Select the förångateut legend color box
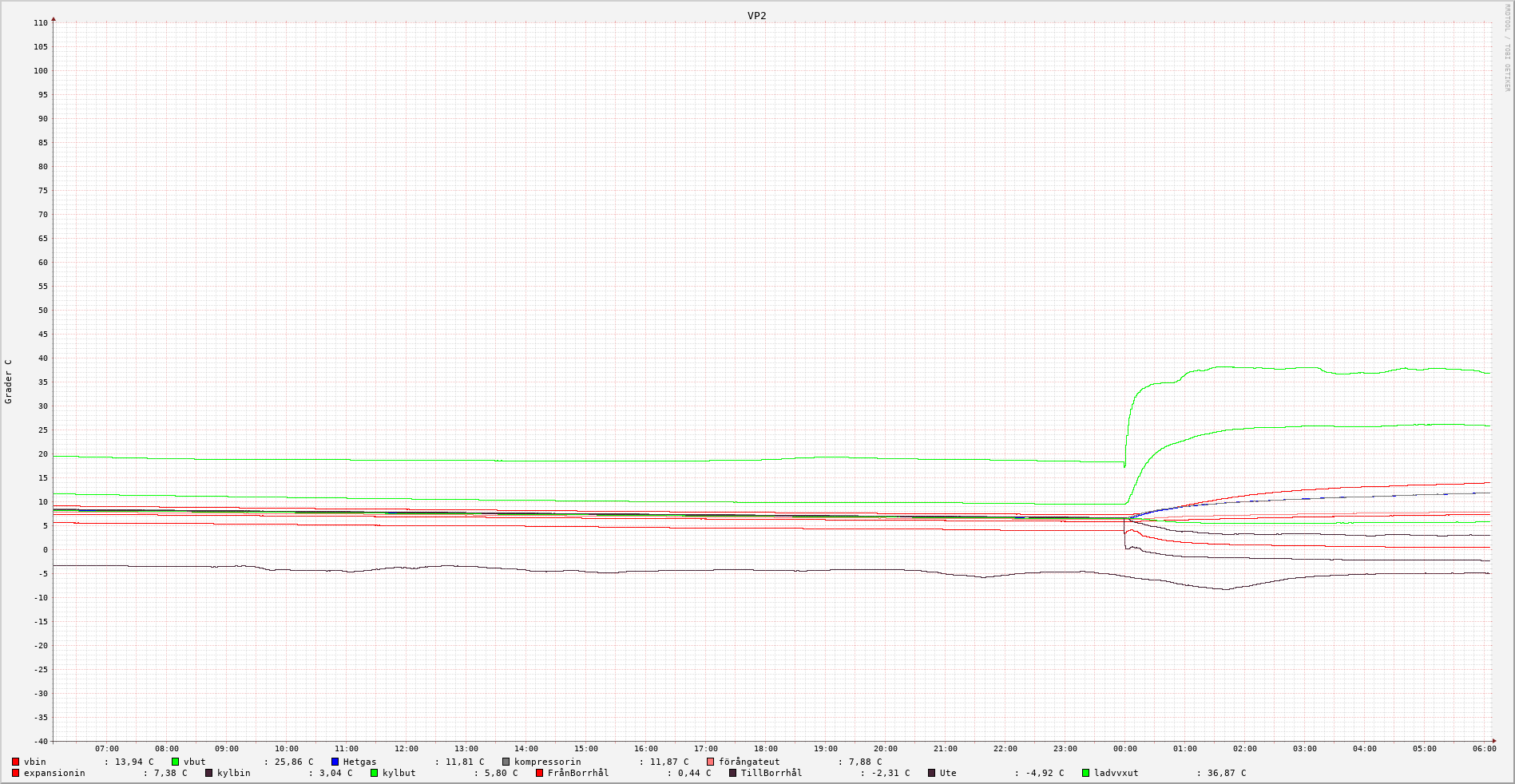1515x784 pixels. 711,762
